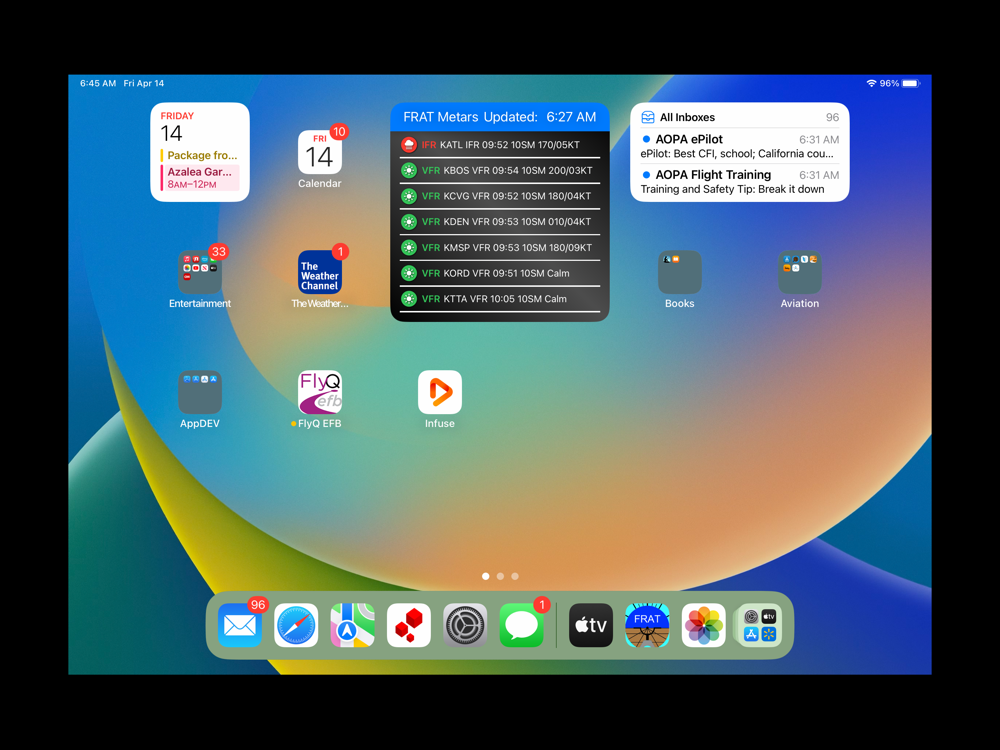Screen dimensions: 1000x750
Task: Open the Mail app in the dock
Action: pyautogui.click(x=240, y=625)
